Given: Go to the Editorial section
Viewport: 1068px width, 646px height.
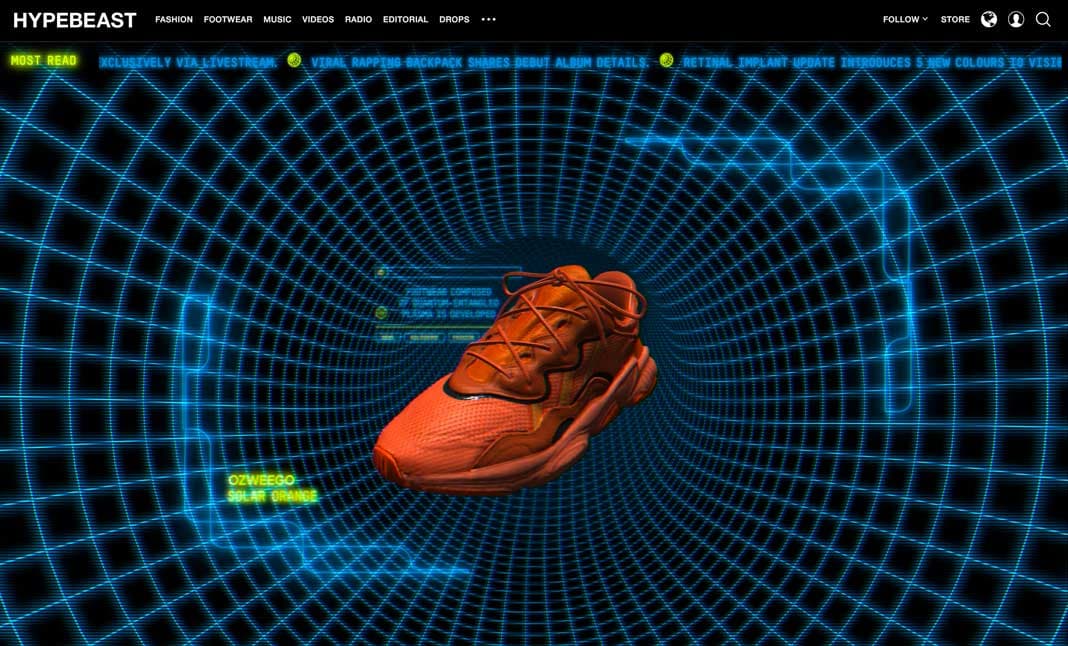Looking at the screenshot, I should tap(405, 20).
